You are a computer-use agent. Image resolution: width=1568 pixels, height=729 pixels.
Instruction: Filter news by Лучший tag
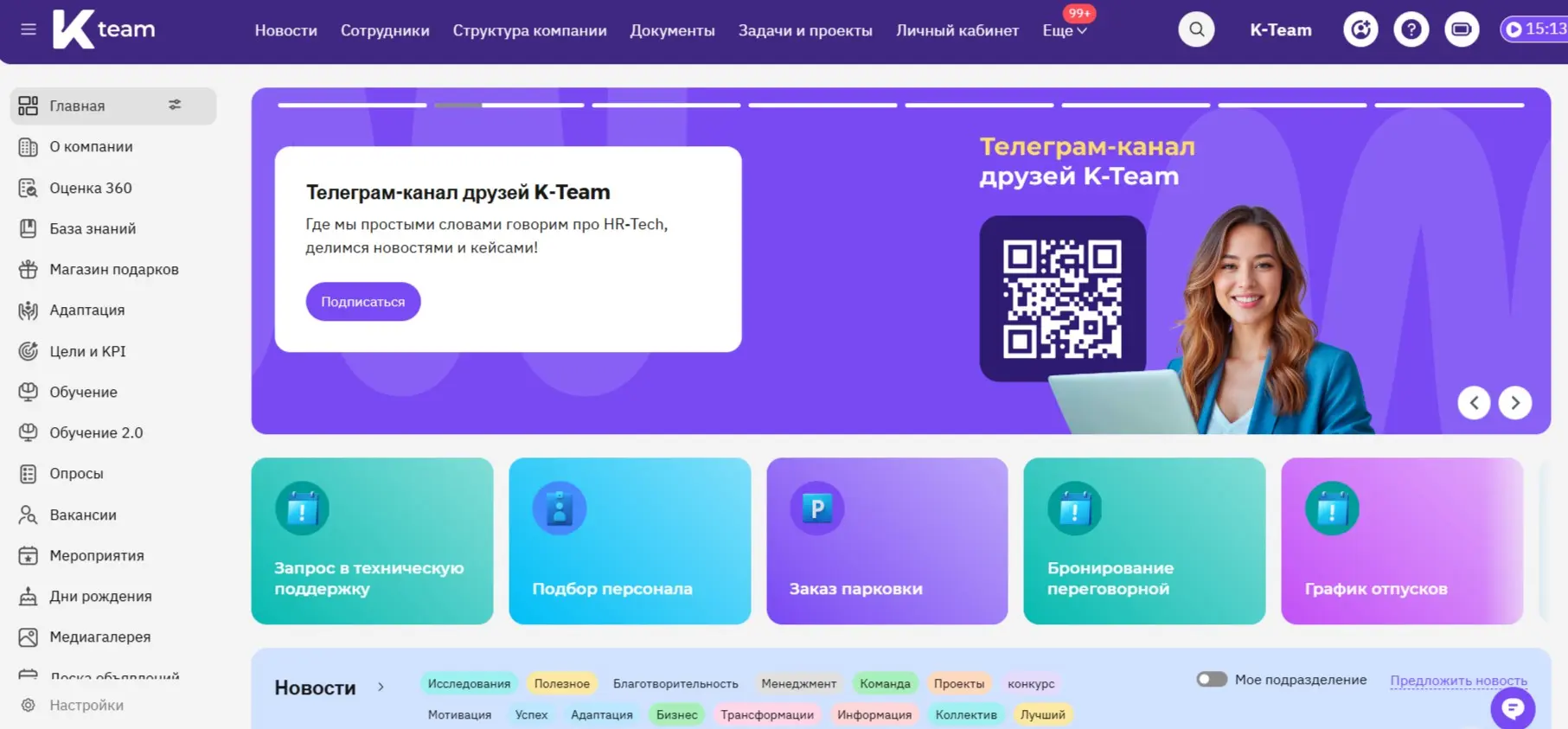coord(1042,714)
